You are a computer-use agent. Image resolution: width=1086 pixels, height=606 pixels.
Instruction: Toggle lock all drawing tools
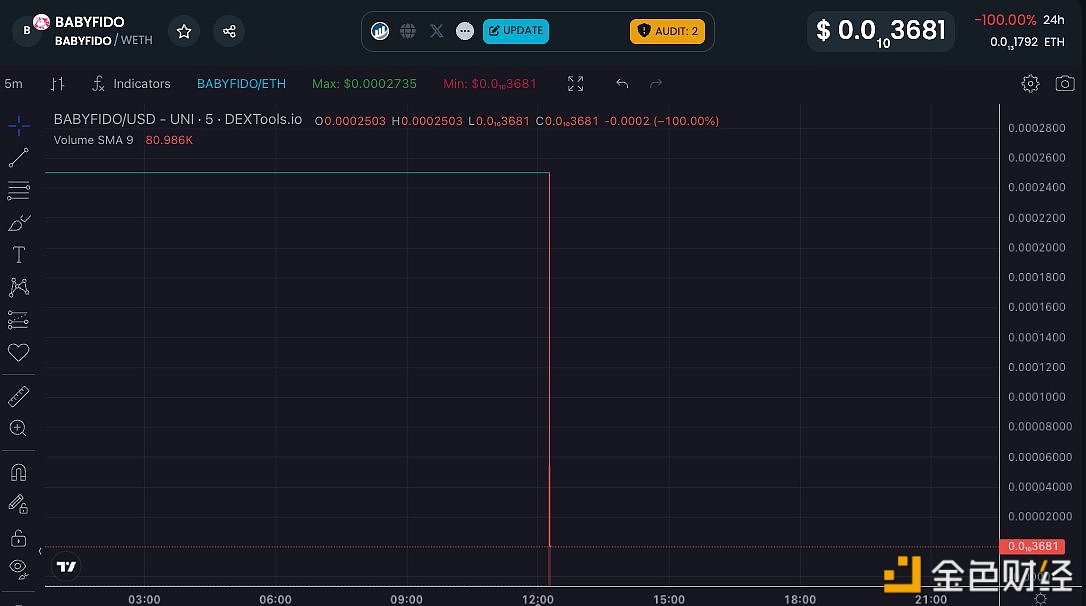click(19, 537)
